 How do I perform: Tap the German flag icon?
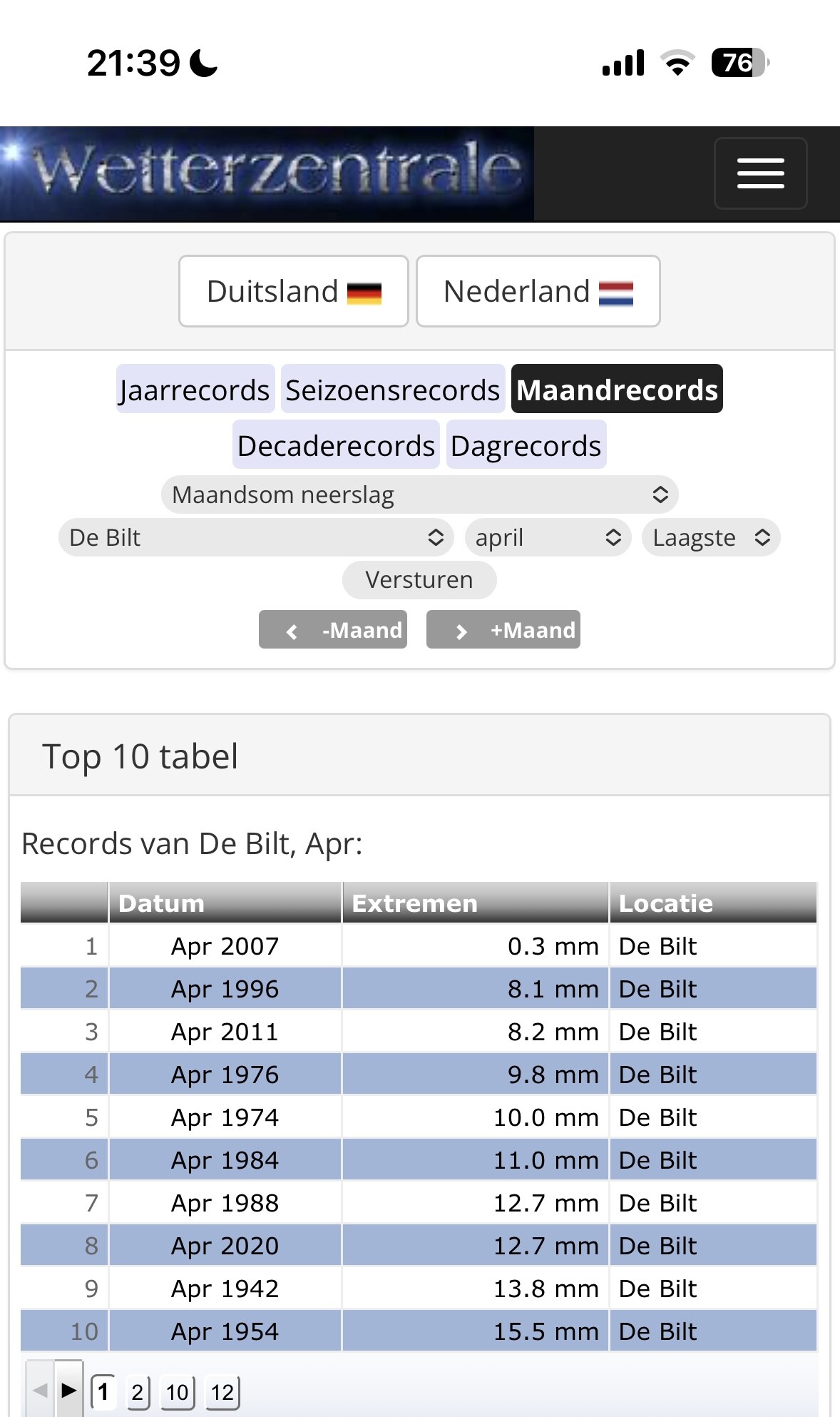(364, 293)
